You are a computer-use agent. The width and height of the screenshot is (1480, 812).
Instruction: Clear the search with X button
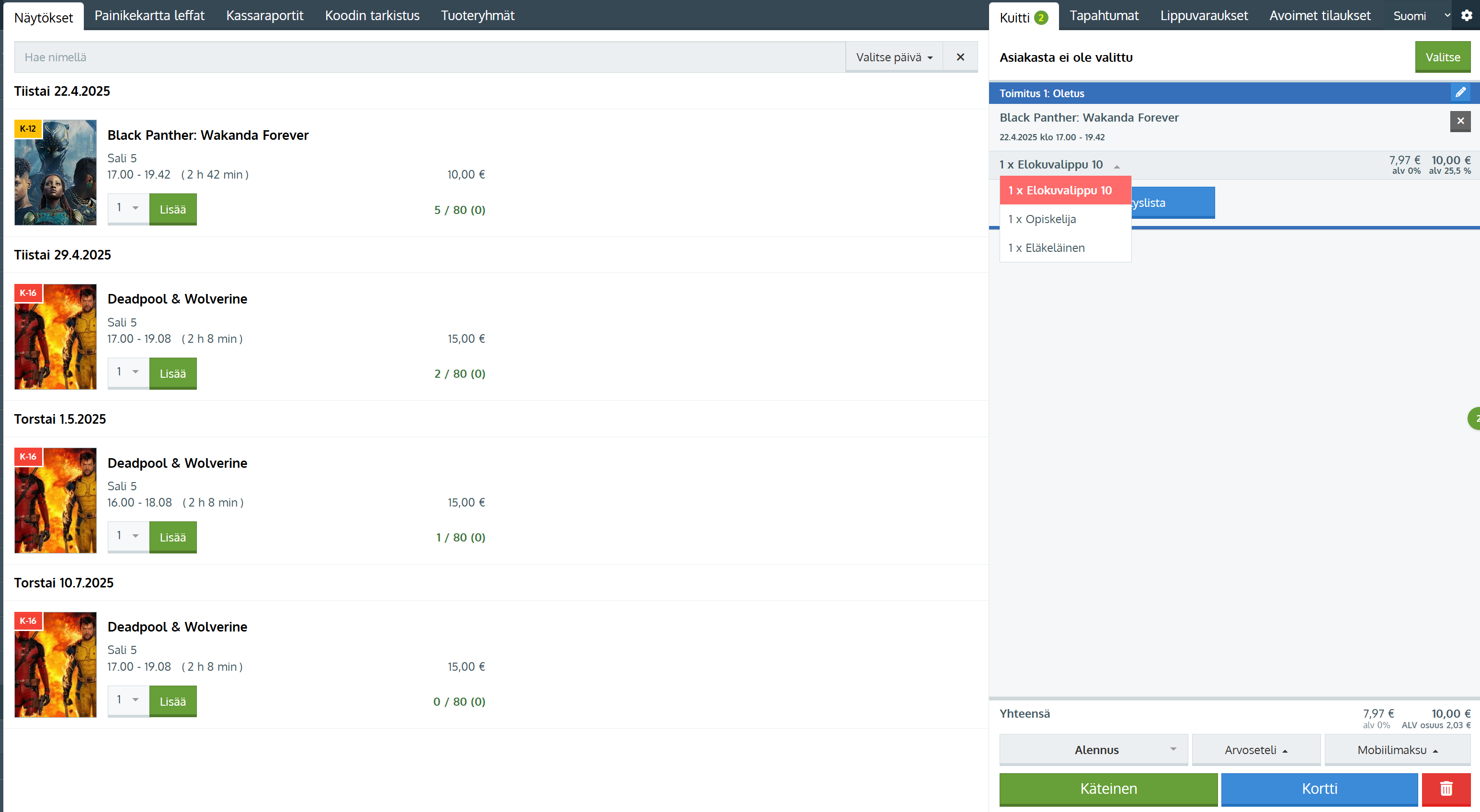[x=960, y=57]
